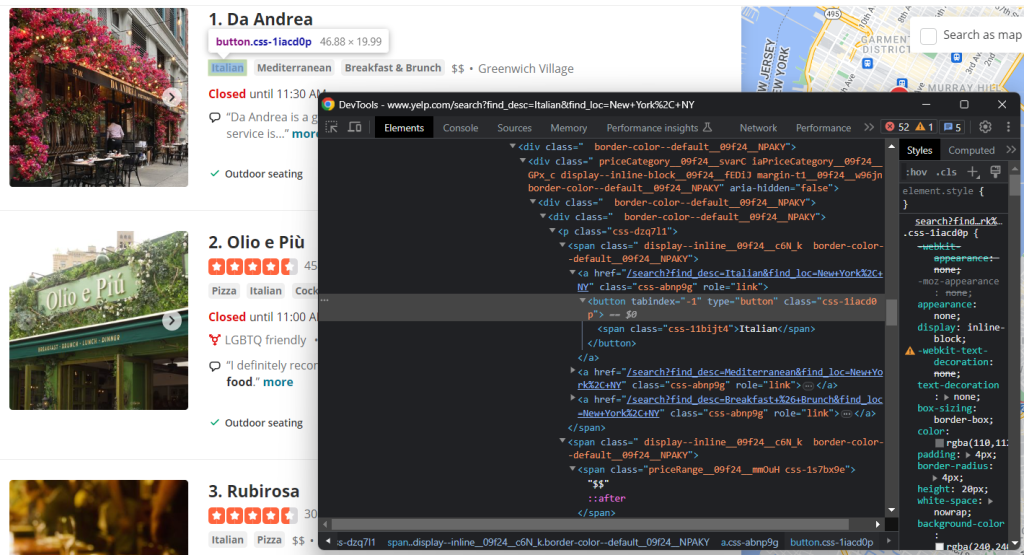Click the color swatch beside rgba(110

[940, 442]
